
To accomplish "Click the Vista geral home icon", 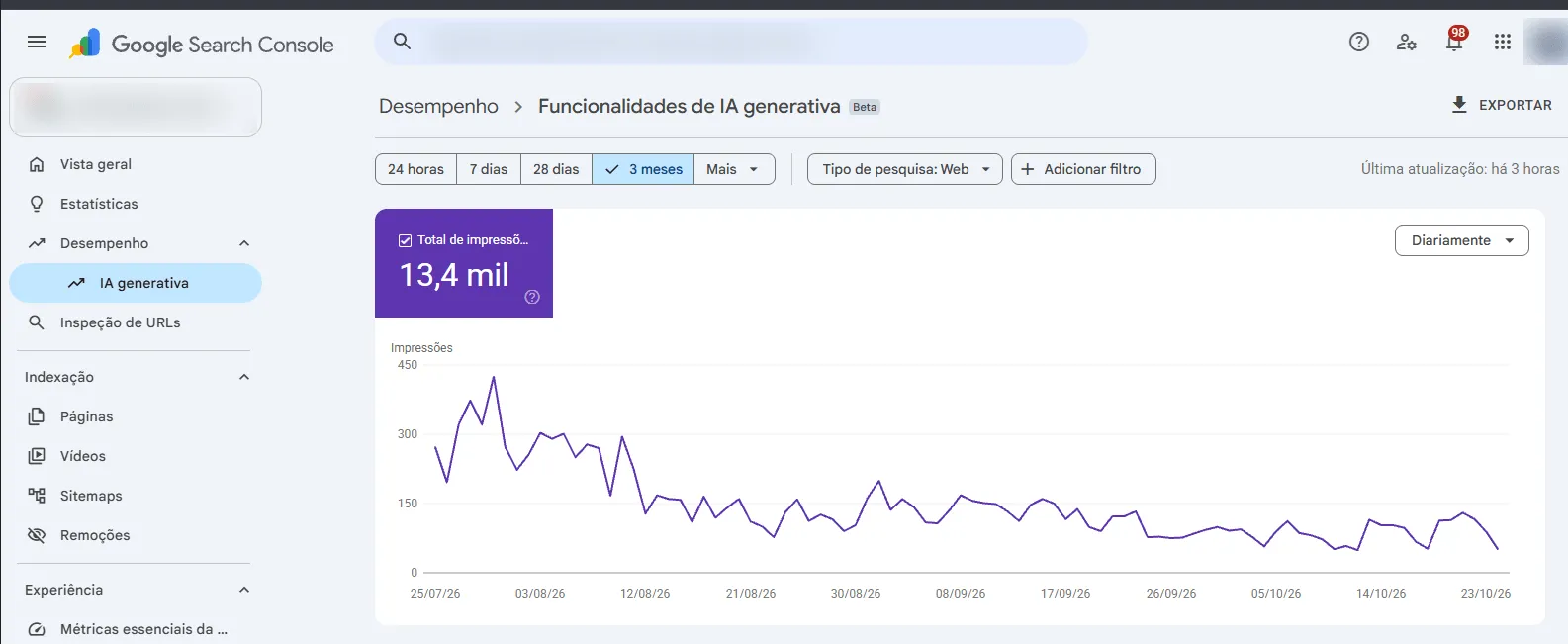I will pos(37,164).
